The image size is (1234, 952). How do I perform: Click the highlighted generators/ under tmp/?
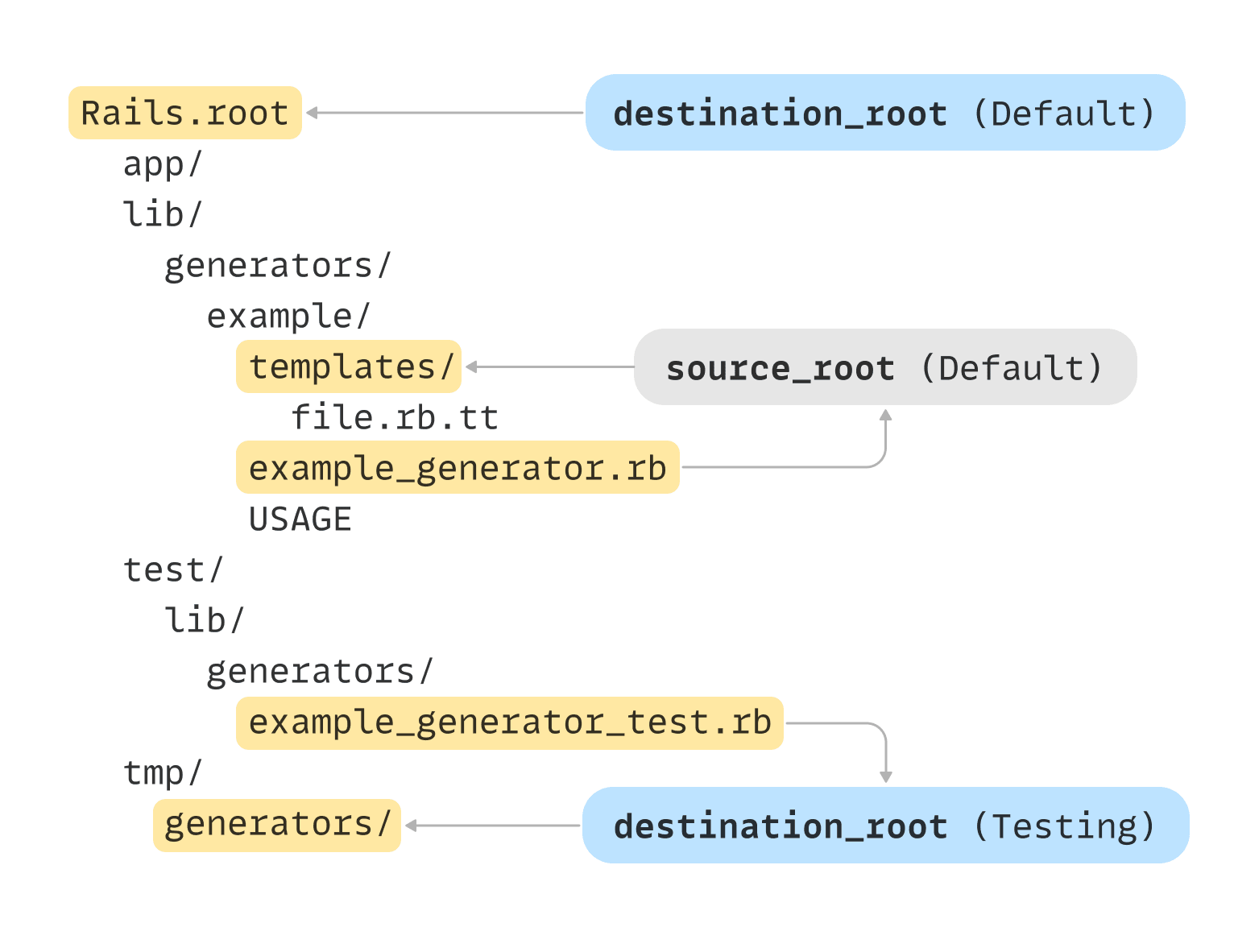[277, 825]
